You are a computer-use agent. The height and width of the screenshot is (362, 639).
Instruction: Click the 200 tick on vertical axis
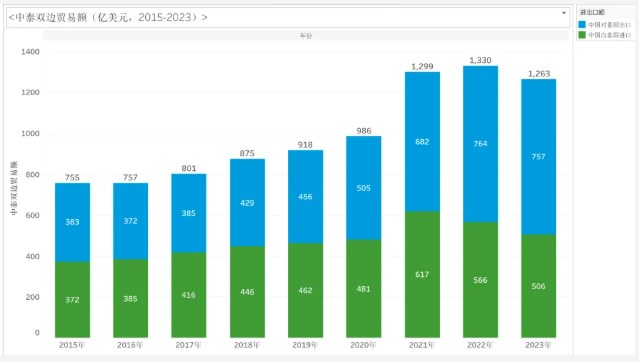(33, 297)
